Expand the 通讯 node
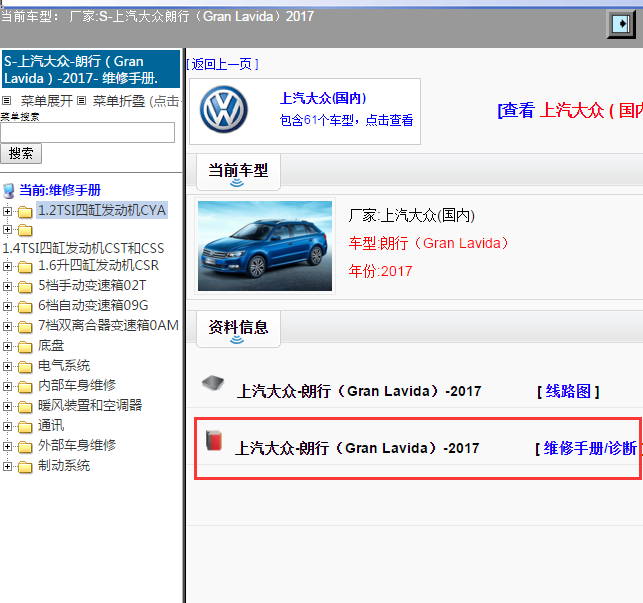The height and width of the screenshot is (603, 643). (7, 426)
